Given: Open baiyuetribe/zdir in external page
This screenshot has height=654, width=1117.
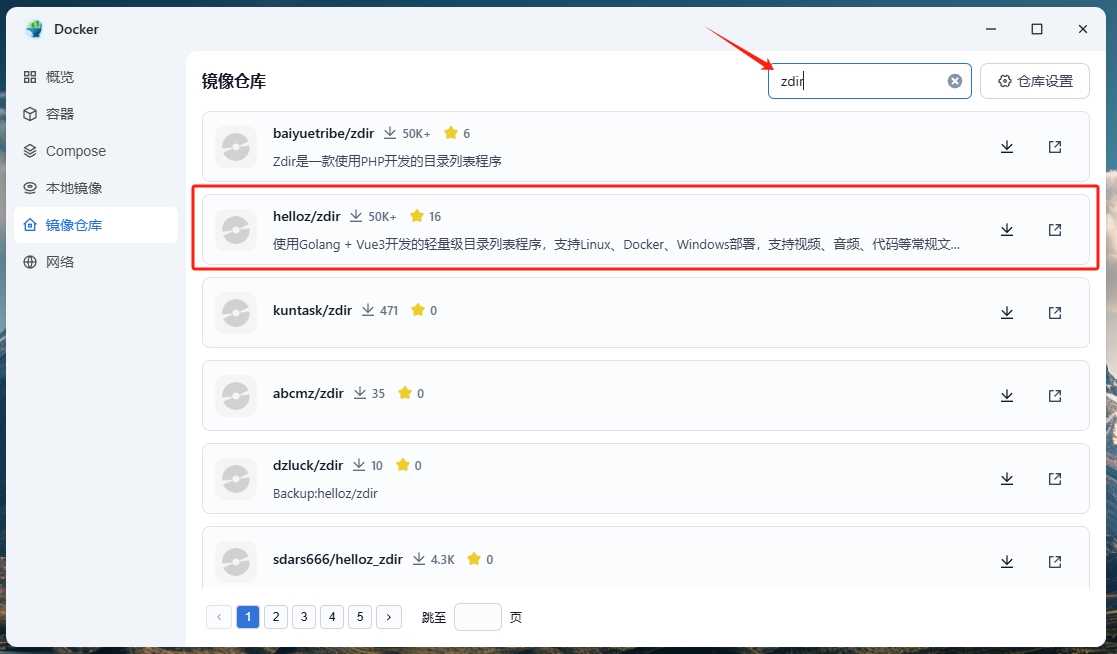Looking at the screenshot, I should (x=1055, y=147).
